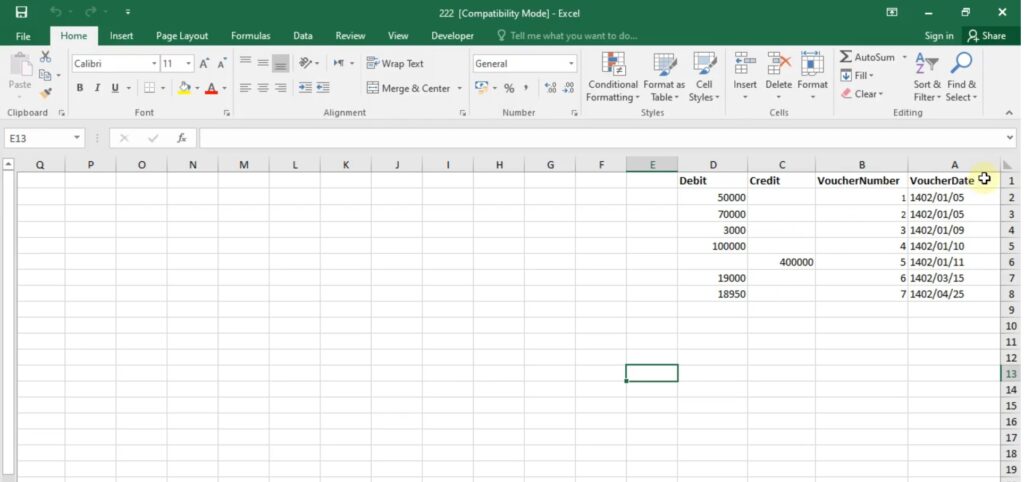Open Find & Select menu
The height and width of the screenshot is (482, 1024).
[x=961, y=77]
